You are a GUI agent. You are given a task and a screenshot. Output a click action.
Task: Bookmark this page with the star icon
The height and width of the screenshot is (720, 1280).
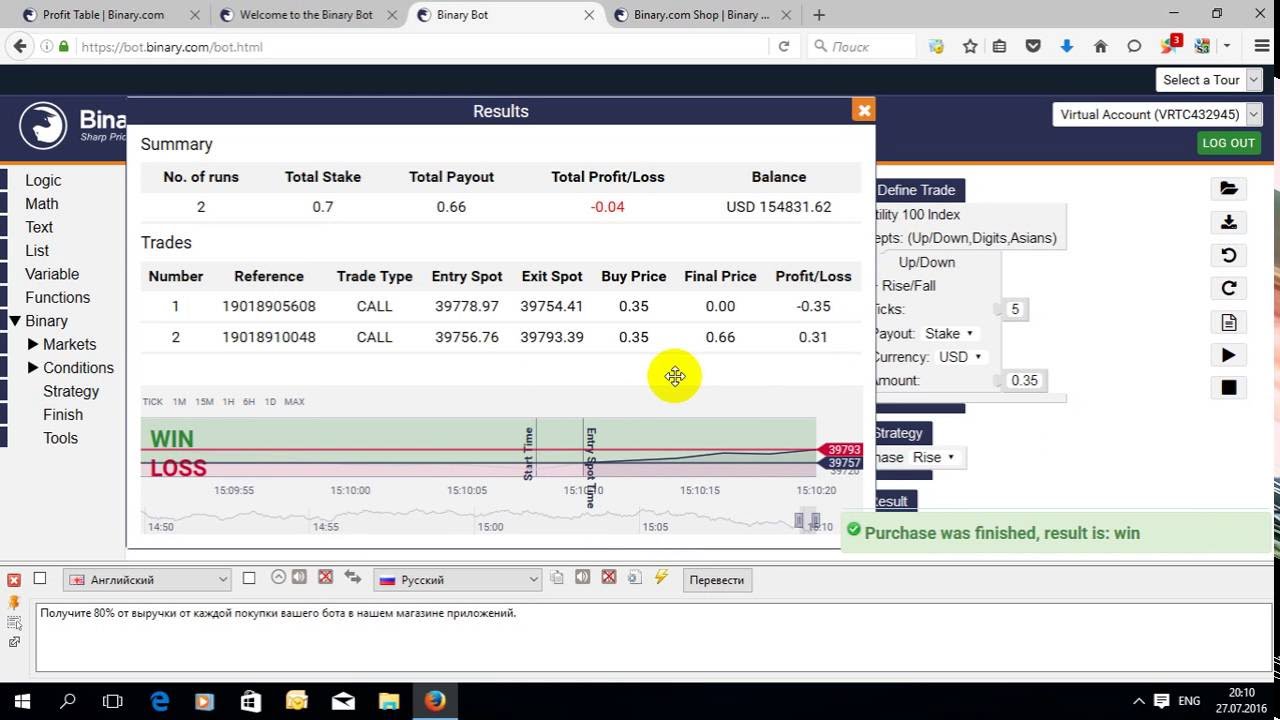(970, 46)
